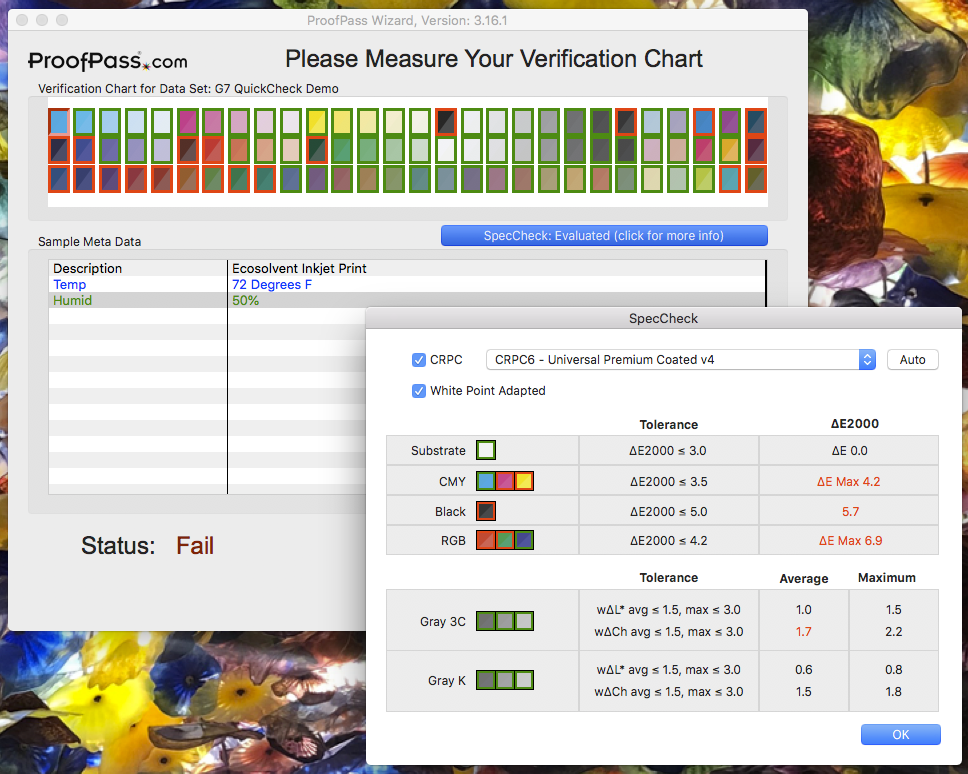Screen dimensions: 968x774
Task: Click the yellow swatch in CMY row
Action: (524, 481)
